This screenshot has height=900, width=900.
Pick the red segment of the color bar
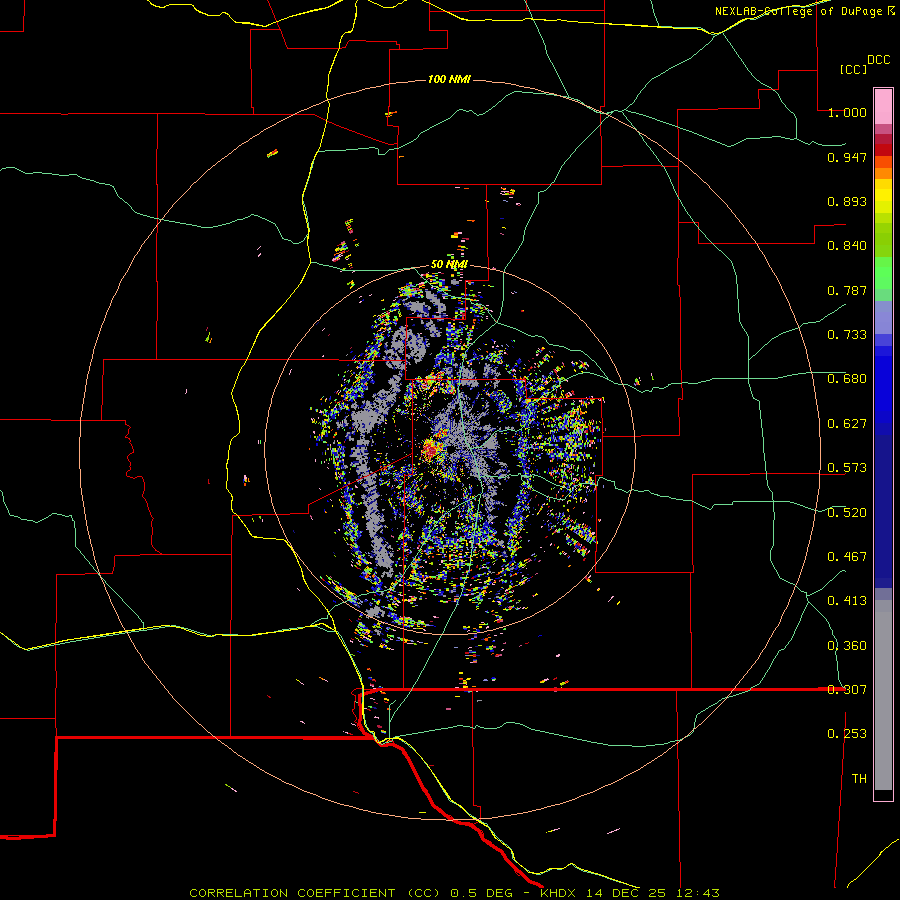883,150
